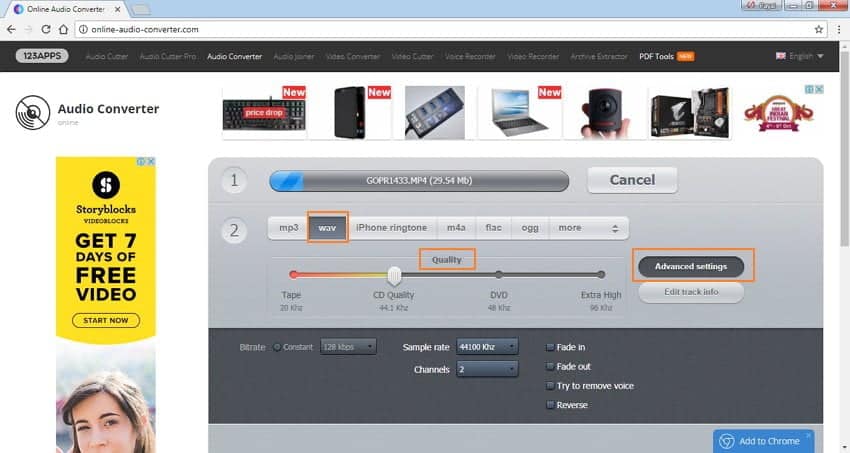Open the English language dropdown
The width and height of the screenshot is (850, 453).
pyautogui.click(x=806, y=56)
